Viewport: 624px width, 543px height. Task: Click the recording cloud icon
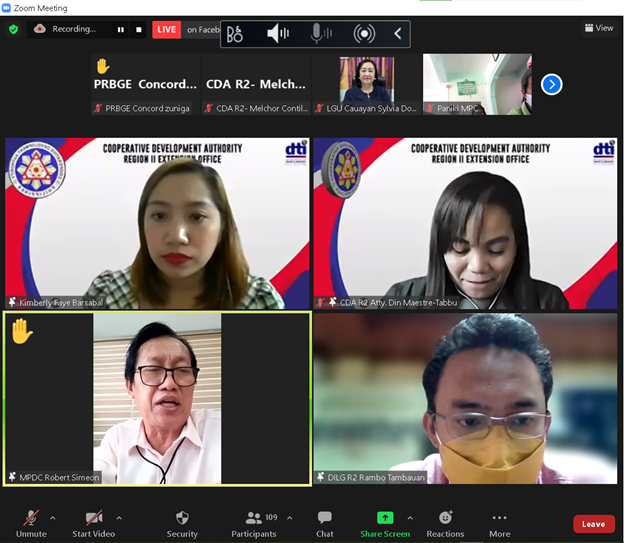pos(40,29)
